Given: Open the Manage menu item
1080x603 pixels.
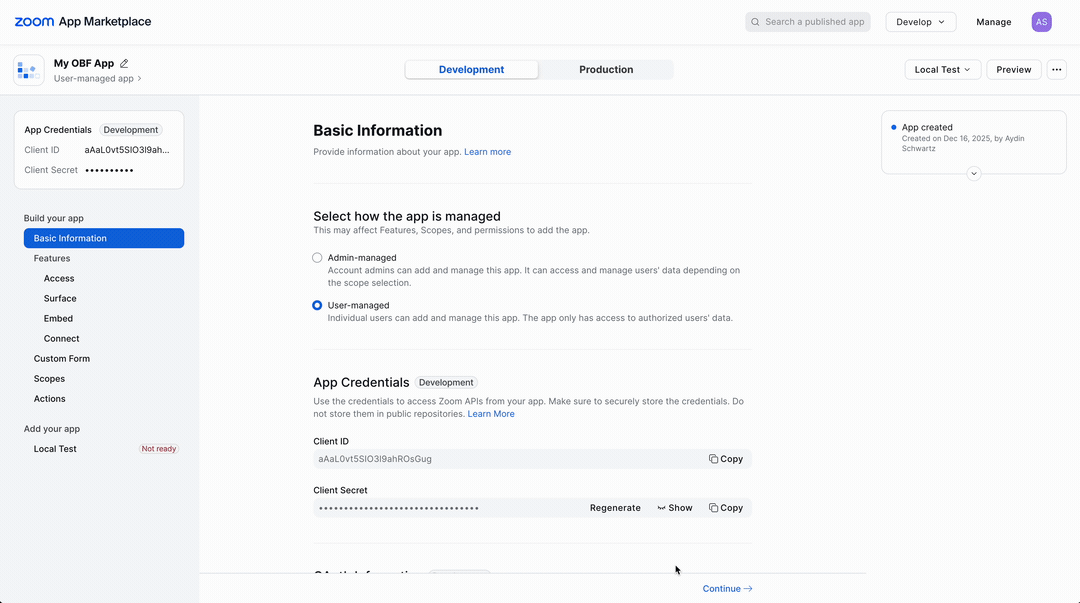Looking at the screenshot, I should coord(993,21).
